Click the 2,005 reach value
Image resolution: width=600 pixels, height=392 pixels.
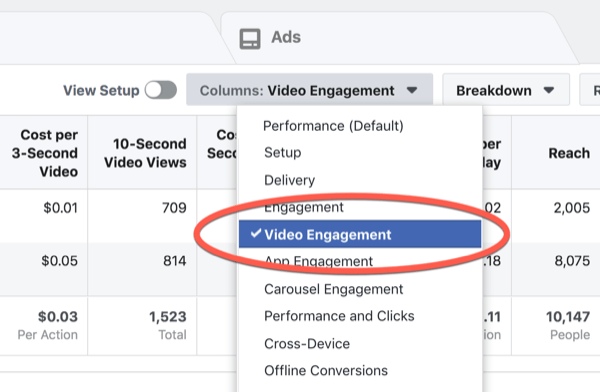point(572,208)
